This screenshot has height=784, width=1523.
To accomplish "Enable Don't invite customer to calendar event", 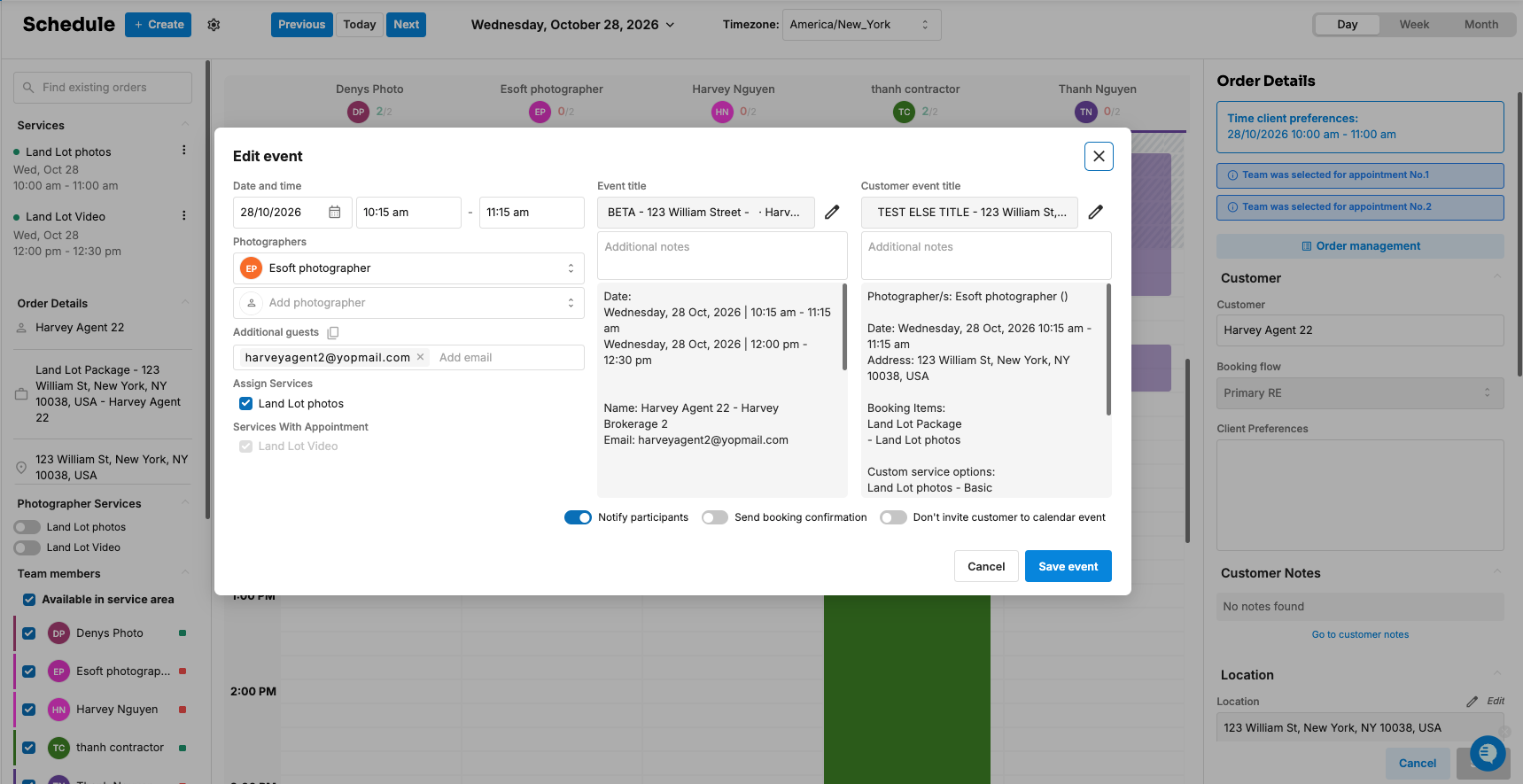I will [x=893, y=517].
